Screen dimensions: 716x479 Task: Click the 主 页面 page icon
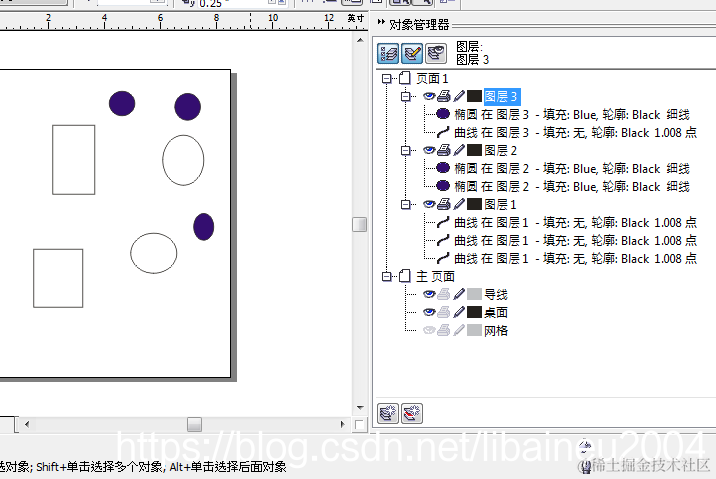pos(405,276)
